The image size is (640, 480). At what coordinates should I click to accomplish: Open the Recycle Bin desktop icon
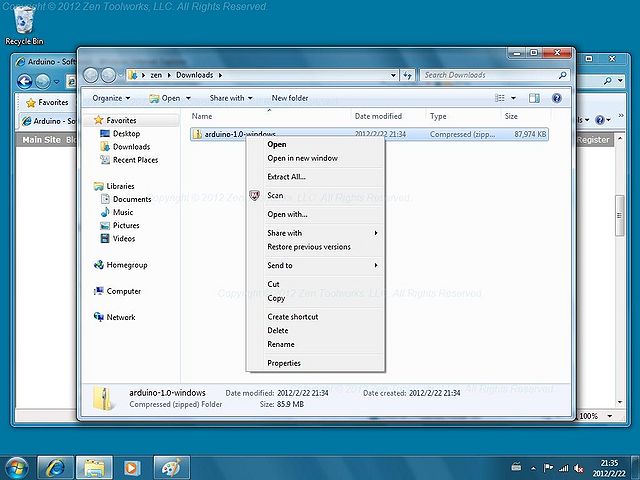point(24,25)
